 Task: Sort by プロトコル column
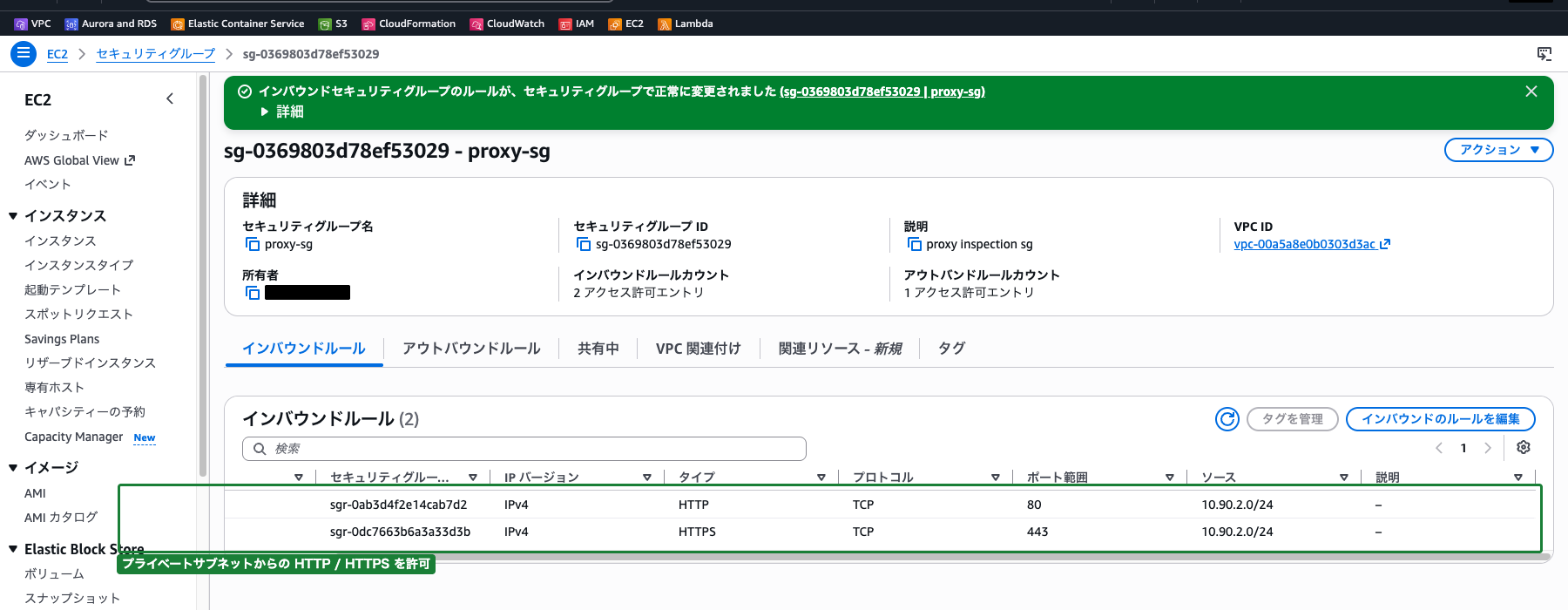[996, 478]
